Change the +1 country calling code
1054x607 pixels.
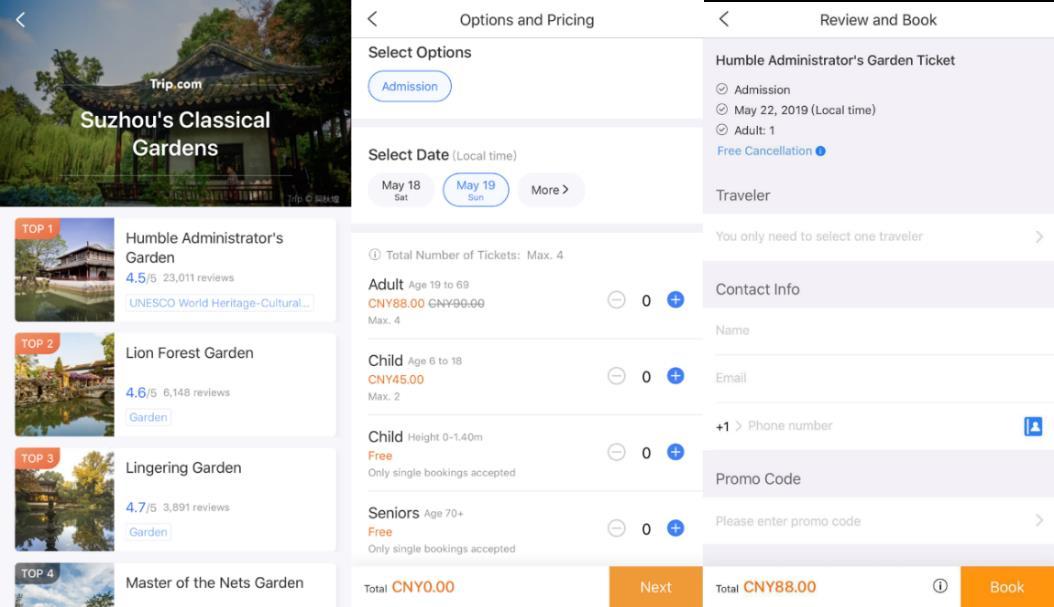pyautogui.click(x=729, y=426)
